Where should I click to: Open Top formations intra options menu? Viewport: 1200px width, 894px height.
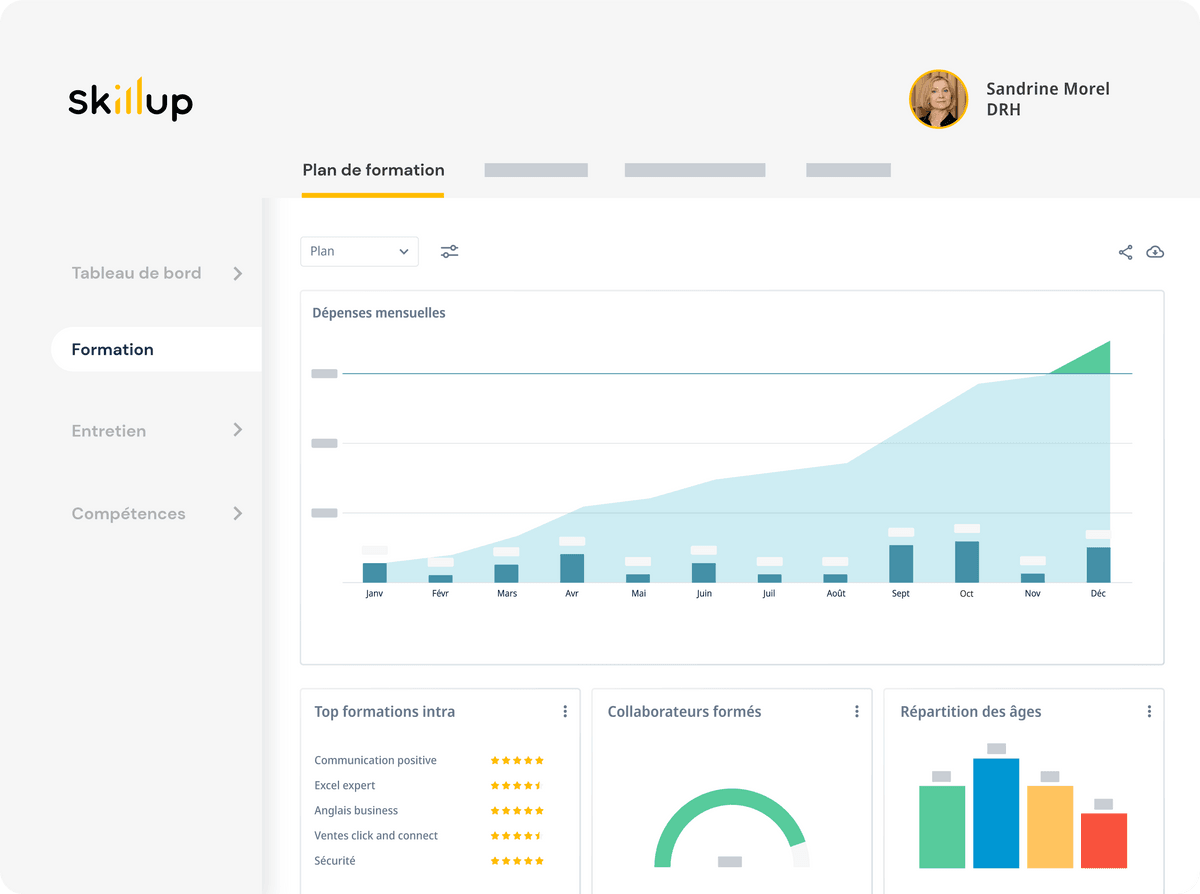(565, 712)
